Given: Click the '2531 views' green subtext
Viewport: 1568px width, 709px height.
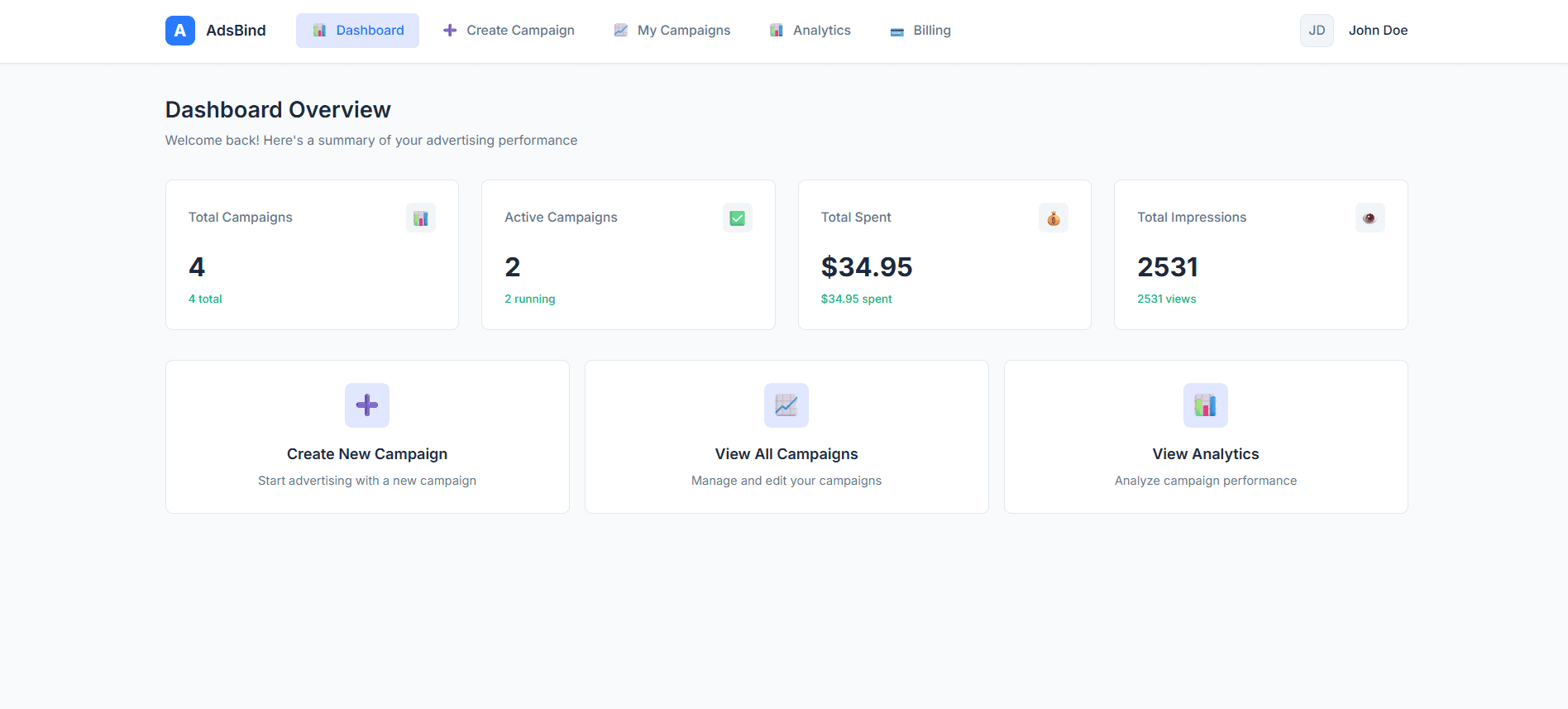Looking at the screenshot, I should pyautogui.click(x=1167, y=299).
